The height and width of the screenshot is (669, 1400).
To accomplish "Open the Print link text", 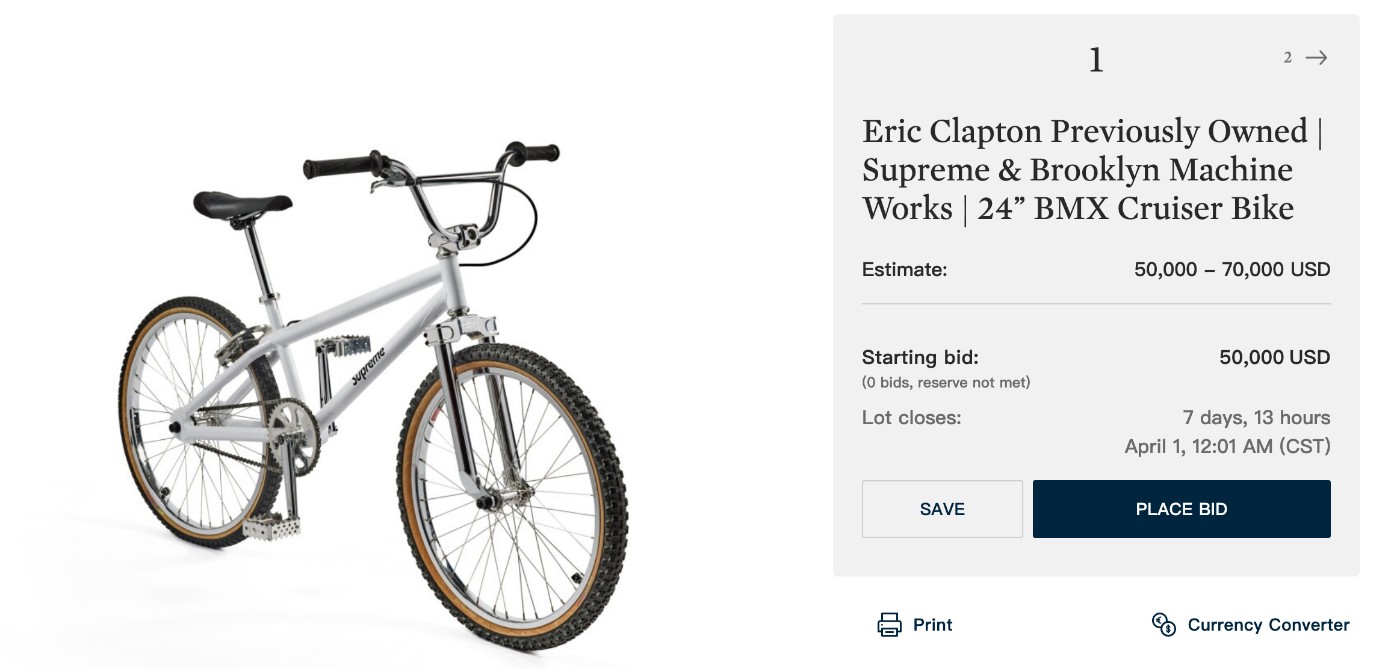I will [932, 625].
